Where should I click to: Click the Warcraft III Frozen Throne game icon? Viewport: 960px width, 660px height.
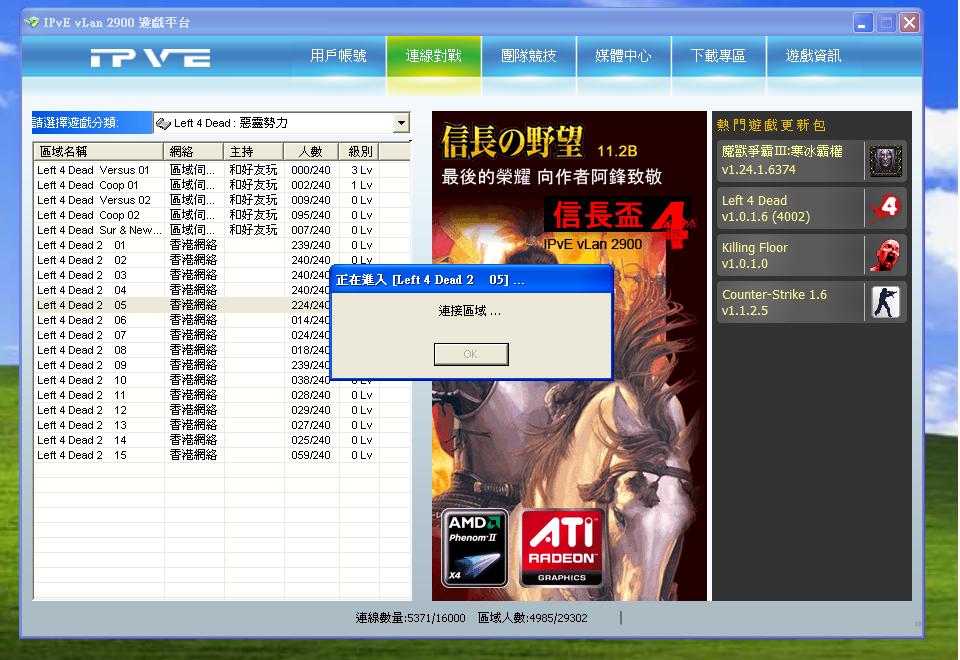[x=885, y=161]
